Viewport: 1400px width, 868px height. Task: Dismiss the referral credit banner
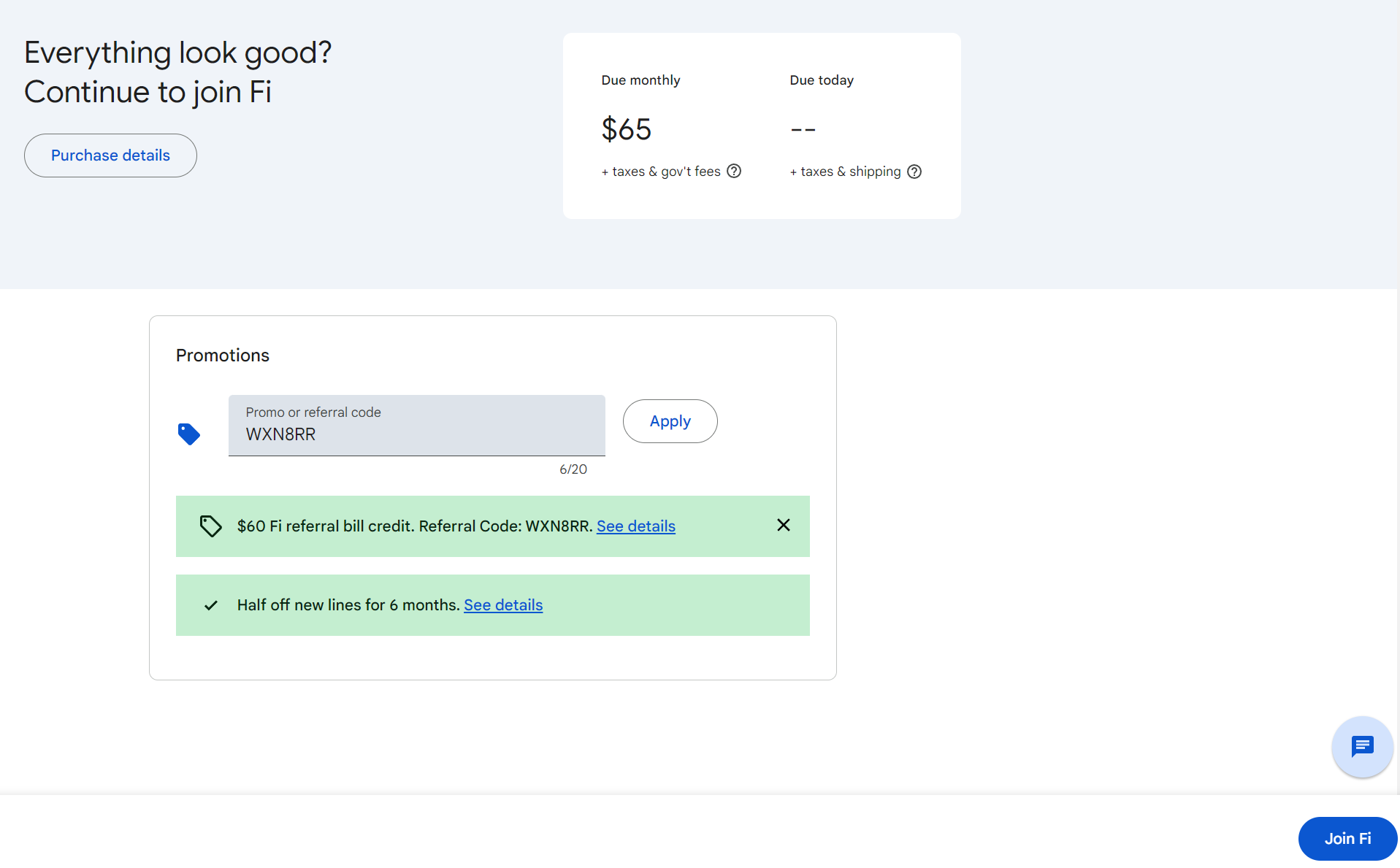(x=784, y=525)
